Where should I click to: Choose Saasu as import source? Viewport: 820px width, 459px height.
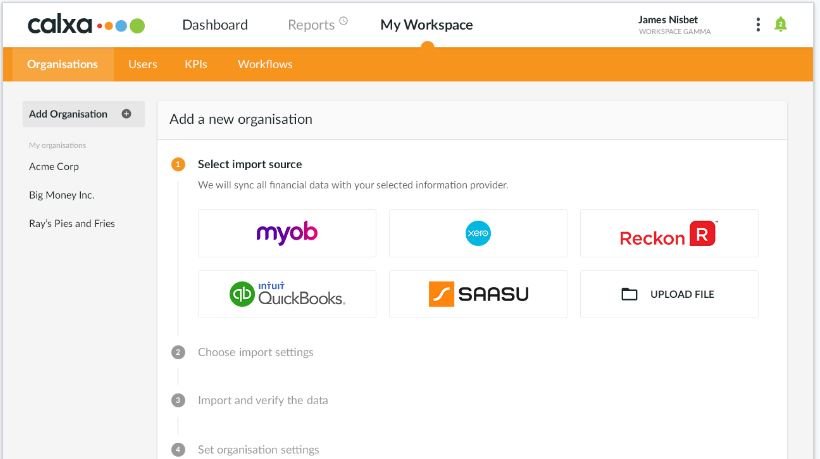(x=478, y=294)
